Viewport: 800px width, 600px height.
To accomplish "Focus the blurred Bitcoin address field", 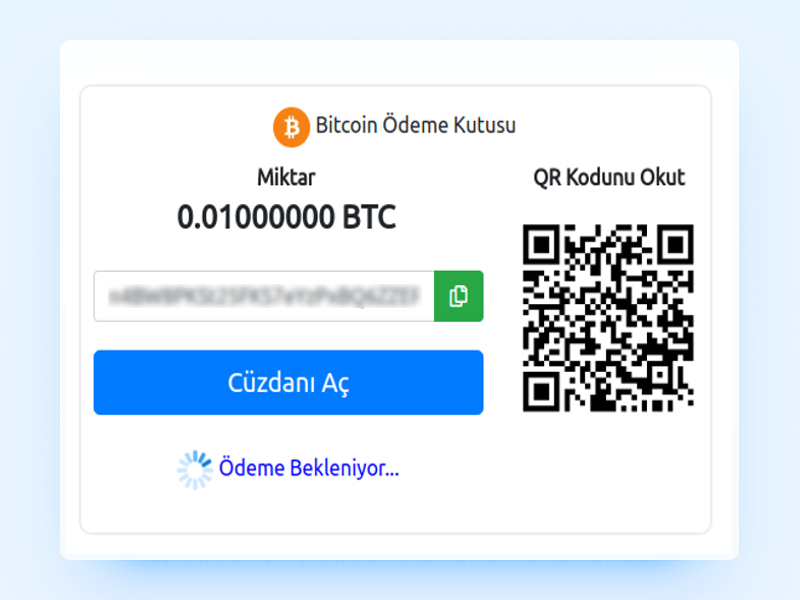I will [264, 296].
